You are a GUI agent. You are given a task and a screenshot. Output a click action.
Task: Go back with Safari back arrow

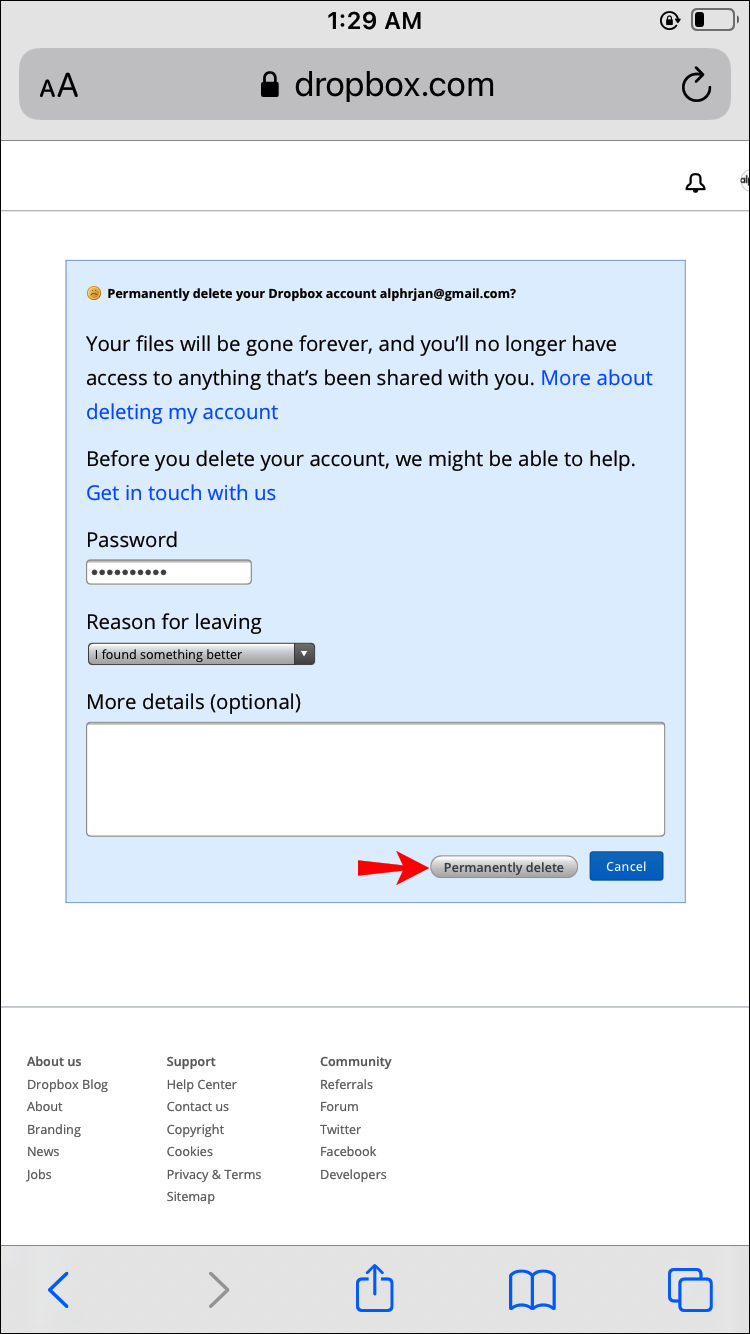[59, 1290]
